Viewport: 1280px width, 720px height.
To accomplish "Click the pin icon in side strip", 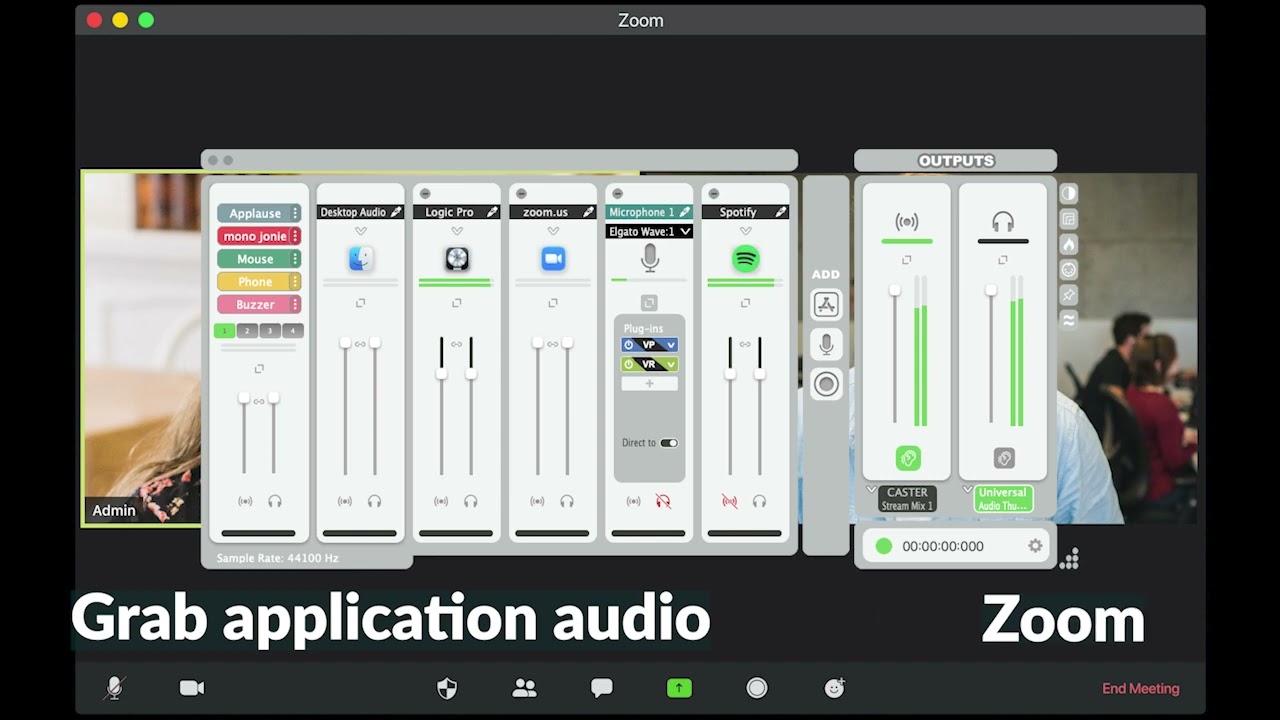I will (1068, 295).
